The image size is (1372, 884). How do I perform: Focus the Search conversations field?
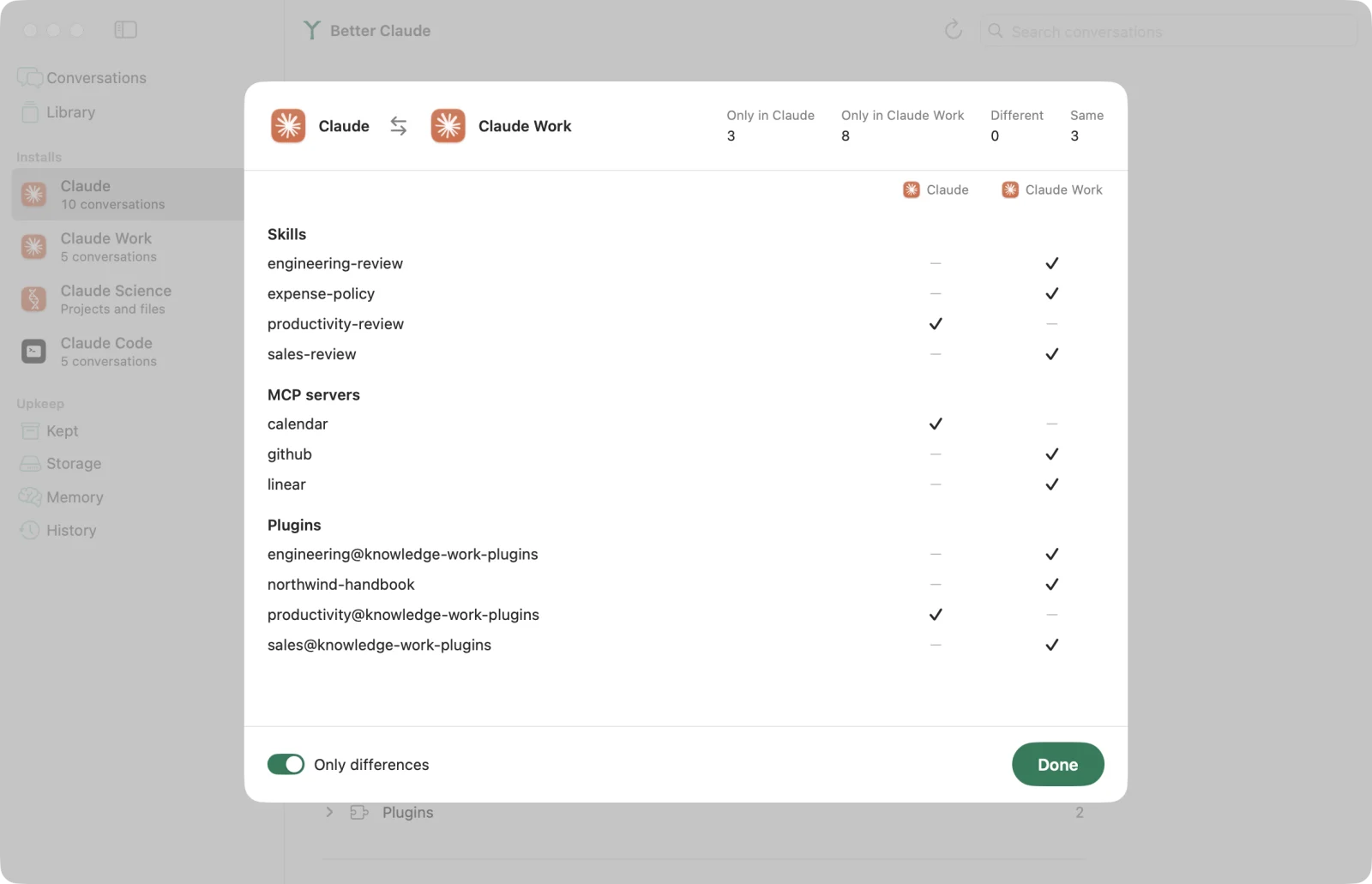(x=1169, y=32)
